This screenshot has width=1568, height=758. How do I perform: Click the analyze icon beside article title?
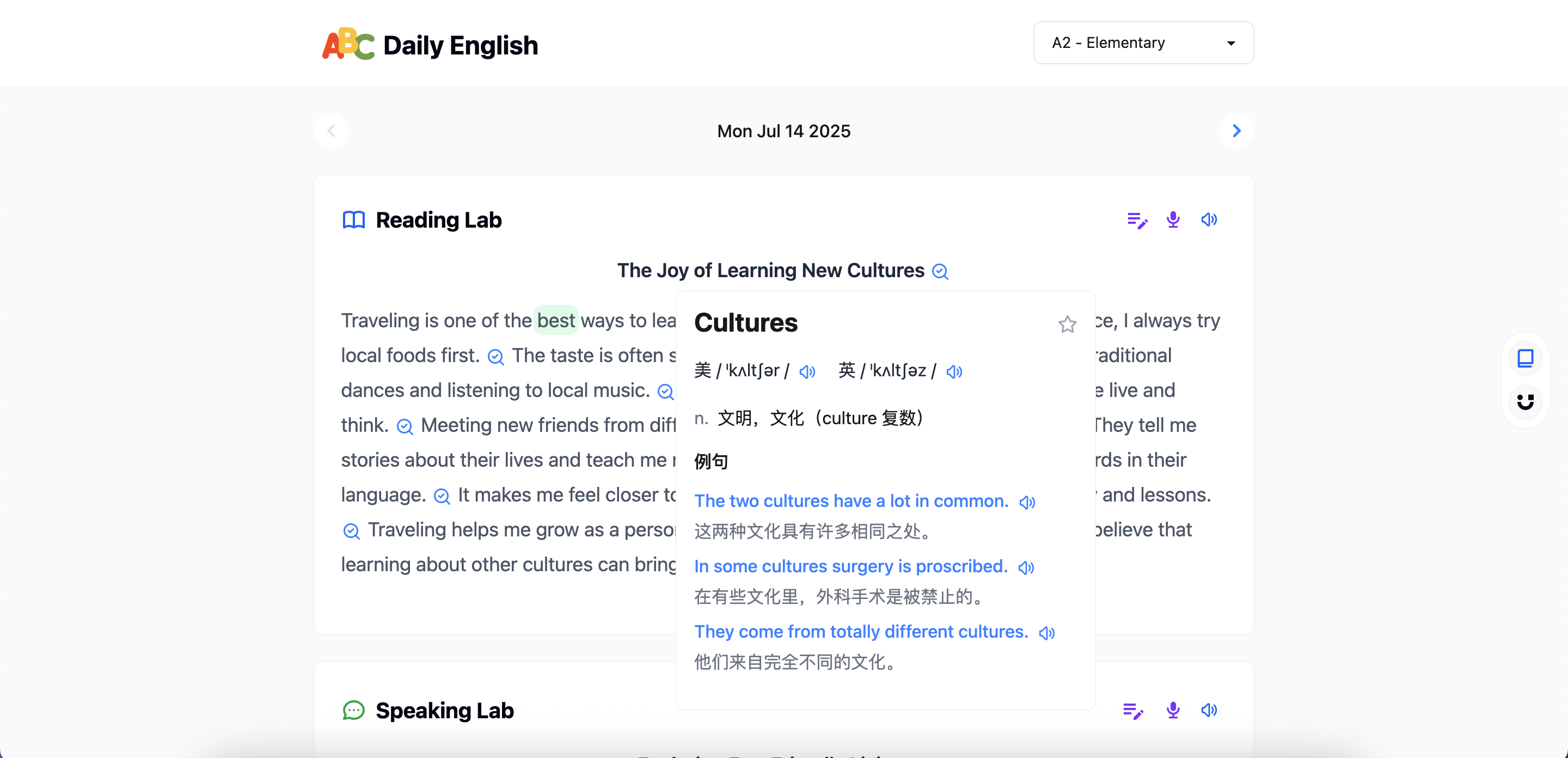940,272
